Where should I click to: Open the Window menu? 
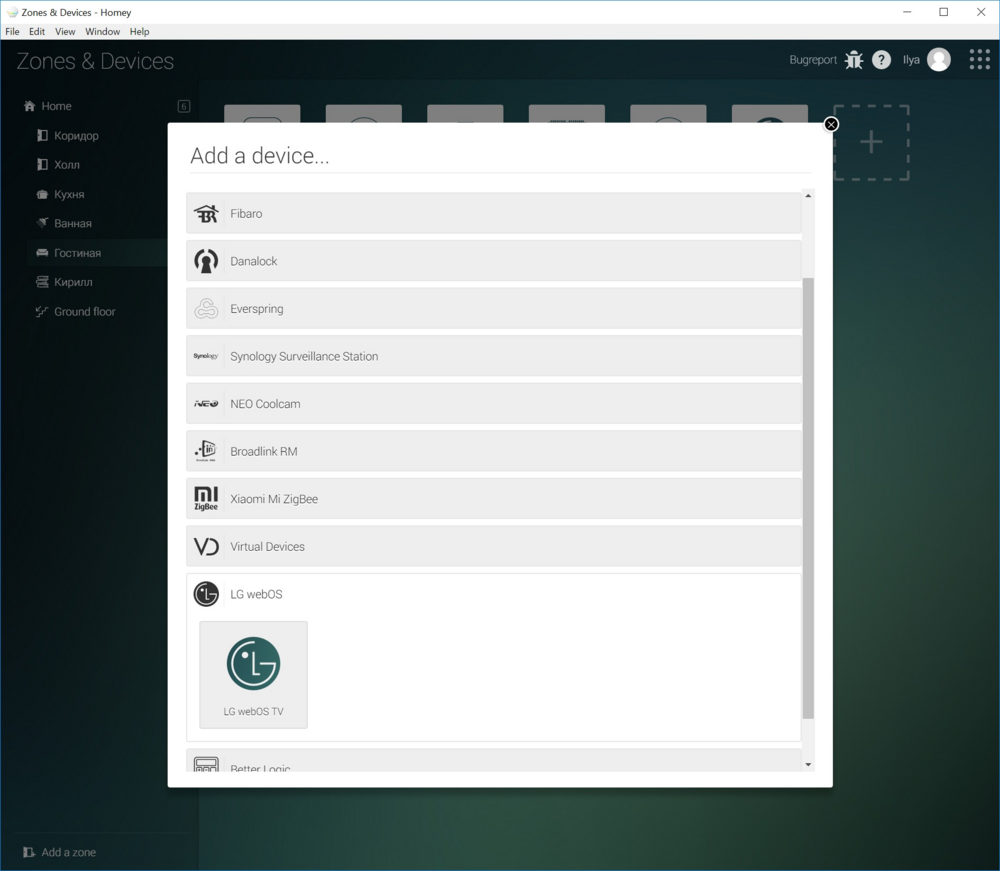102,31
